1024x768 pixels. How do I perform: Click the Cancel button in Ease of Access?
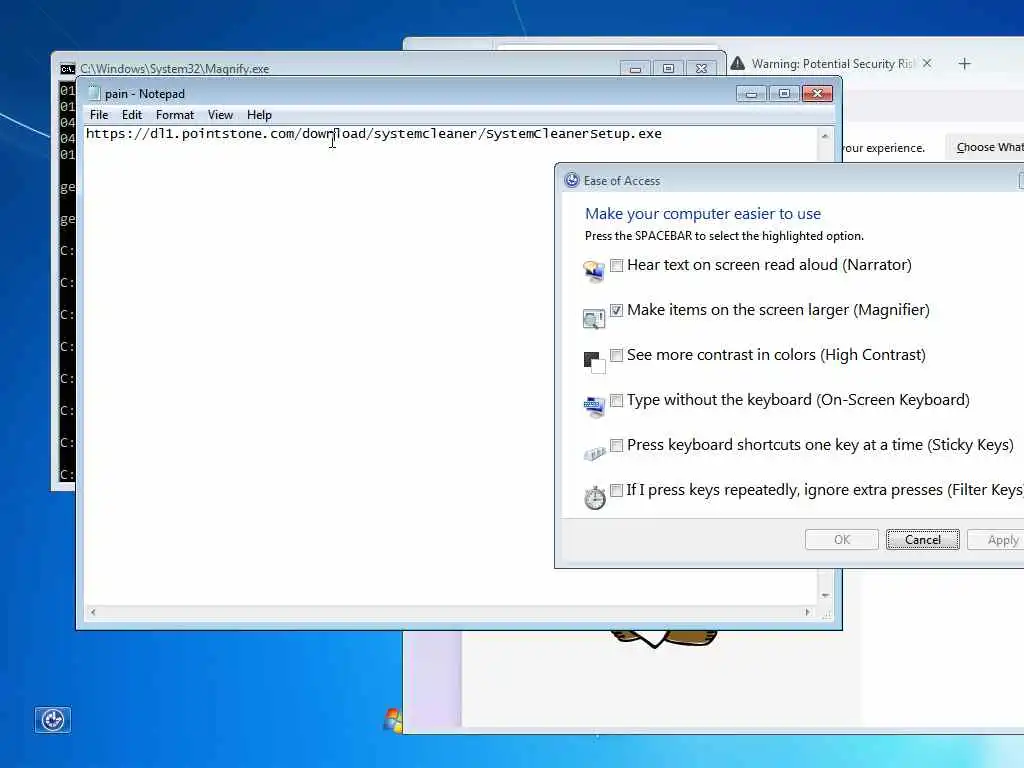(923, 539)
